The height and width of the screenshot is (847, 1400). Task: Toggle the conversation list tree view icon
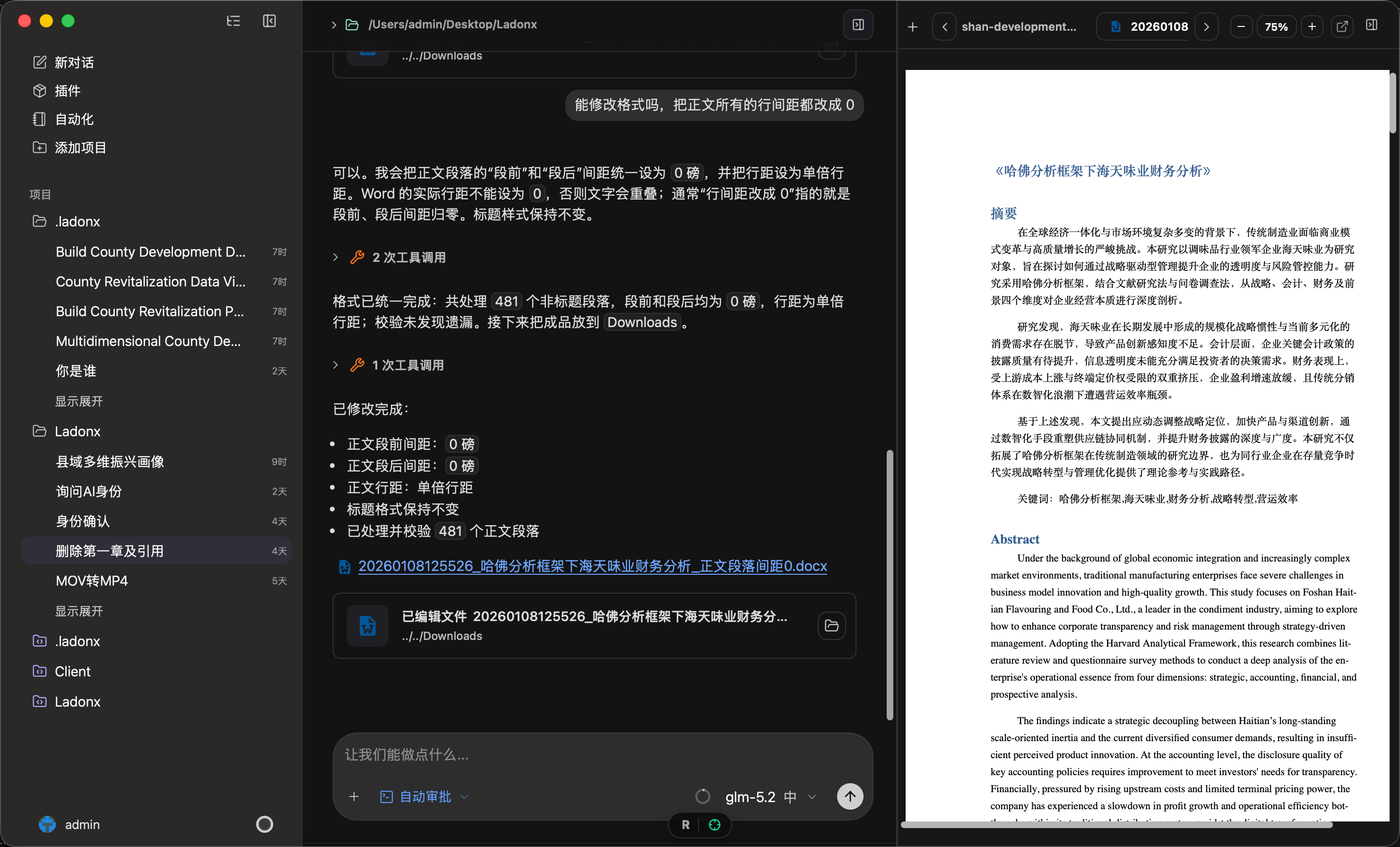coord(233,21)
